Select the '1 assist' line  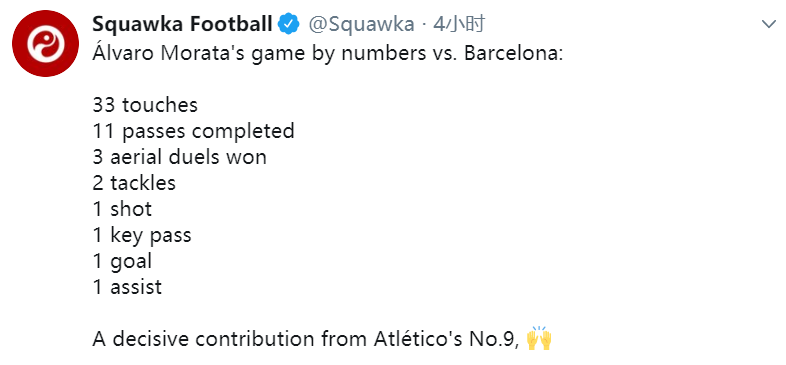pyautogui.click(x=127, y=287)
